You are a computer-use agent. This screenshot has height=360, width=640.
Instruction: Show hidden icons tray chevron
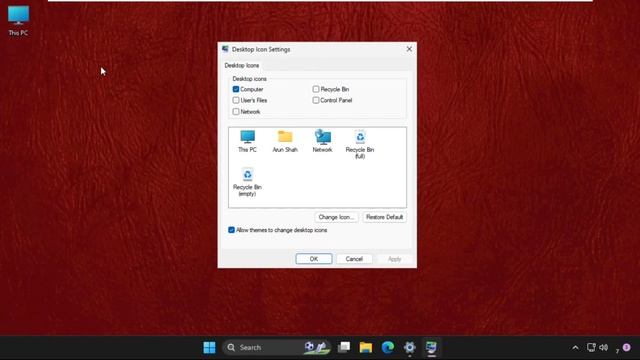click(575, 348)
